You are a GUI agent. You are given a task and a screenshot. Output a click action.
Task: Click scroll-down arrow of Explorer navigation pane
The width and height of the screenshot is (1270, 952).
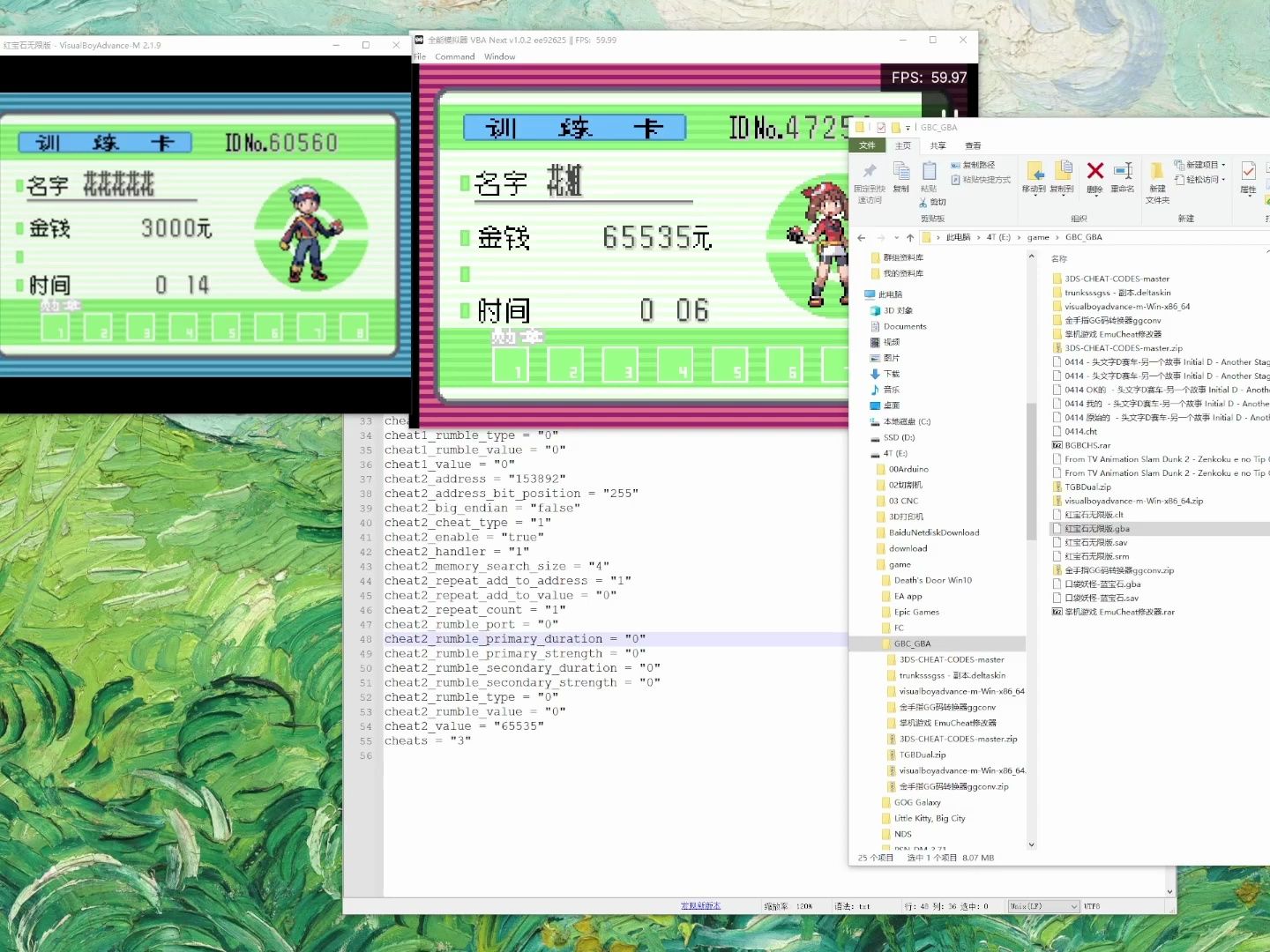tap(1031, 844)
